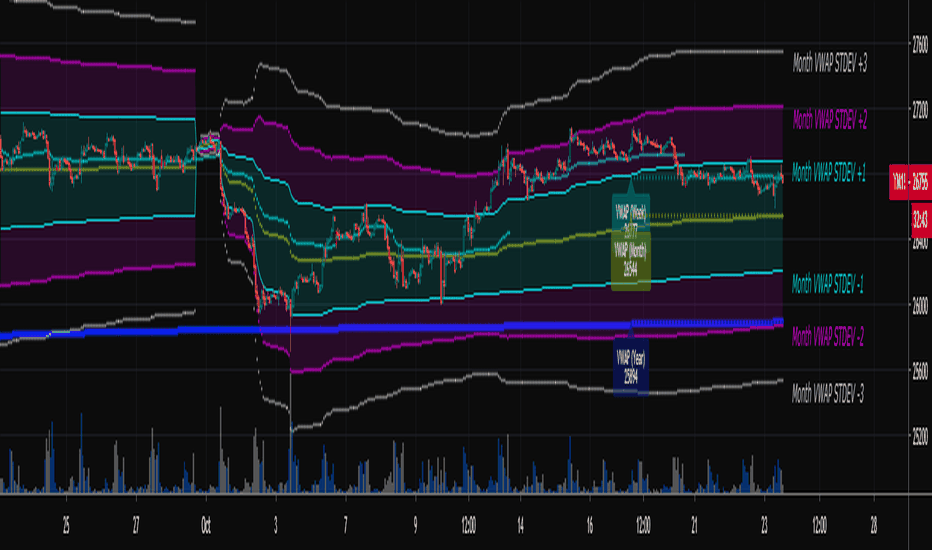Image resolution: width=932 pixels, height=550 pixels.
Task: Select the cyan Month VWAP STDEV -1 label
Action: 827,284
